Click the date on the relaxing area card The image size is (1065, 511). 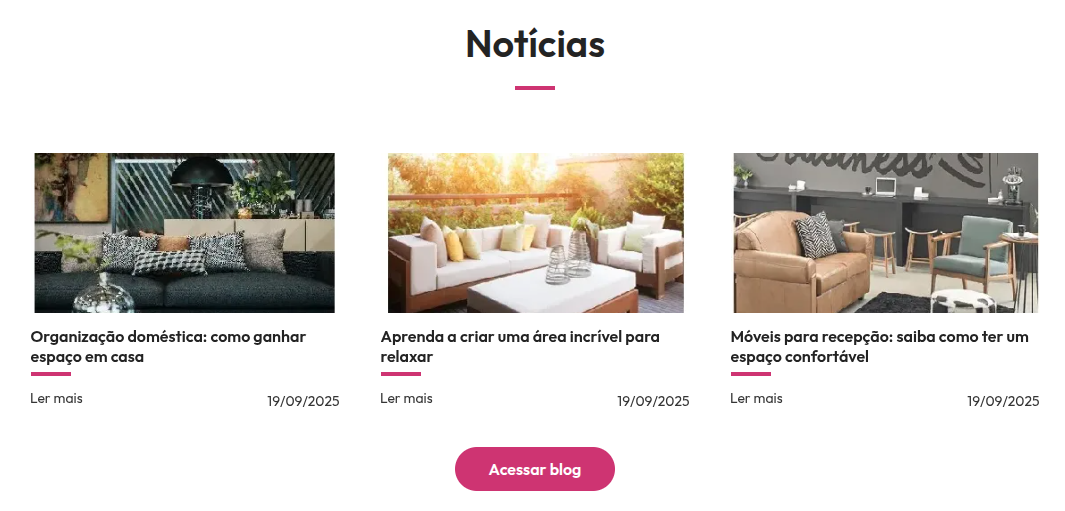point(653,402)
